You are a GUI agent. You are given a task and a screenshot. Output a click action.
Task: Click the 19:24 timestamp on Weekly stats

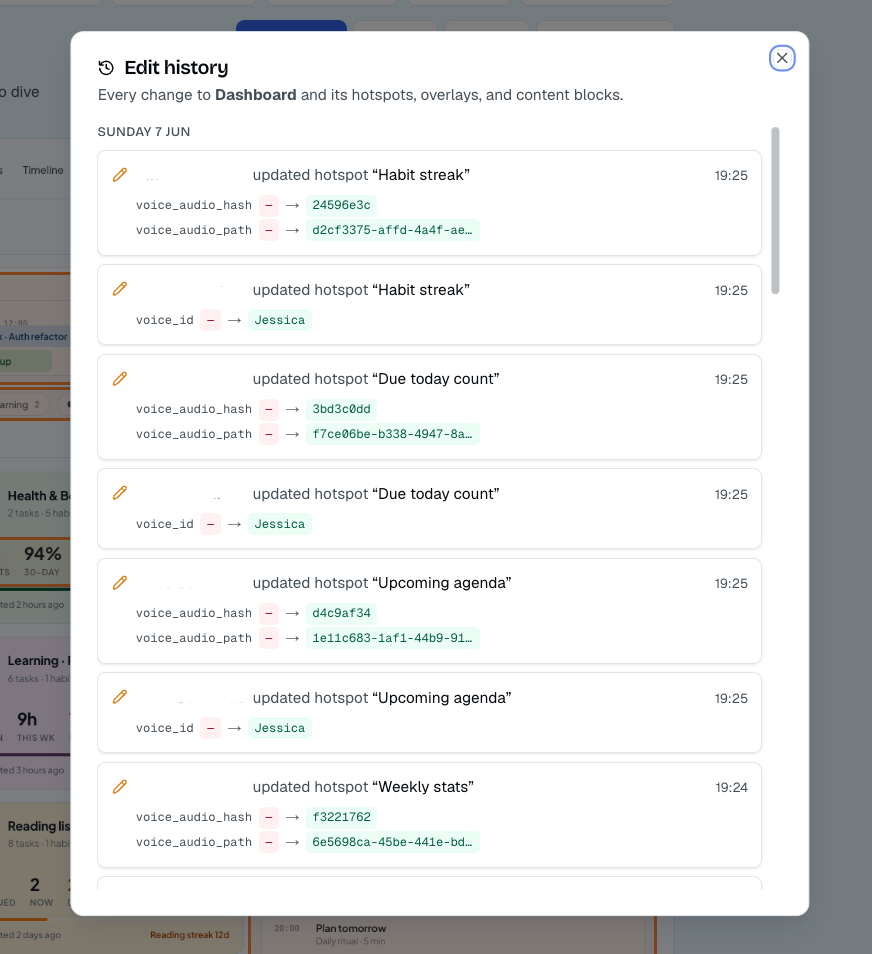pyautogui.click(x=731, y=787)
